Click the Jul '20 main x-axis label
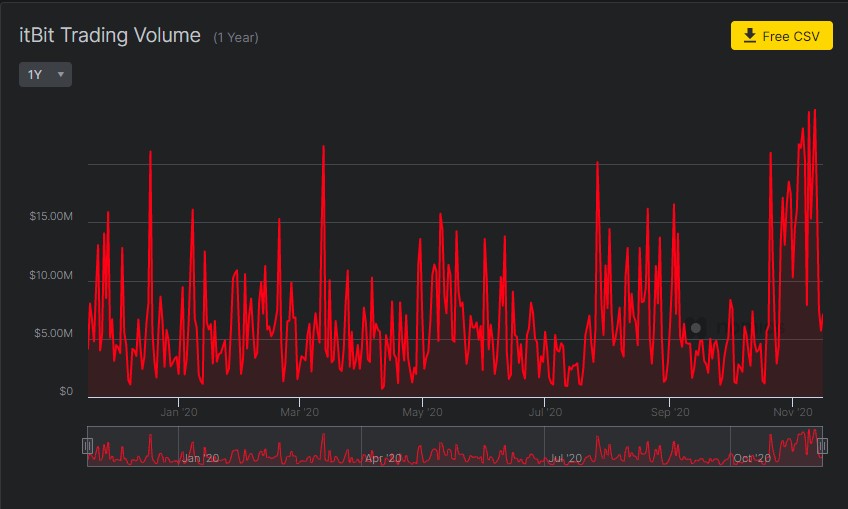This screenshot has width=848, height=509. tap(545, 412)
